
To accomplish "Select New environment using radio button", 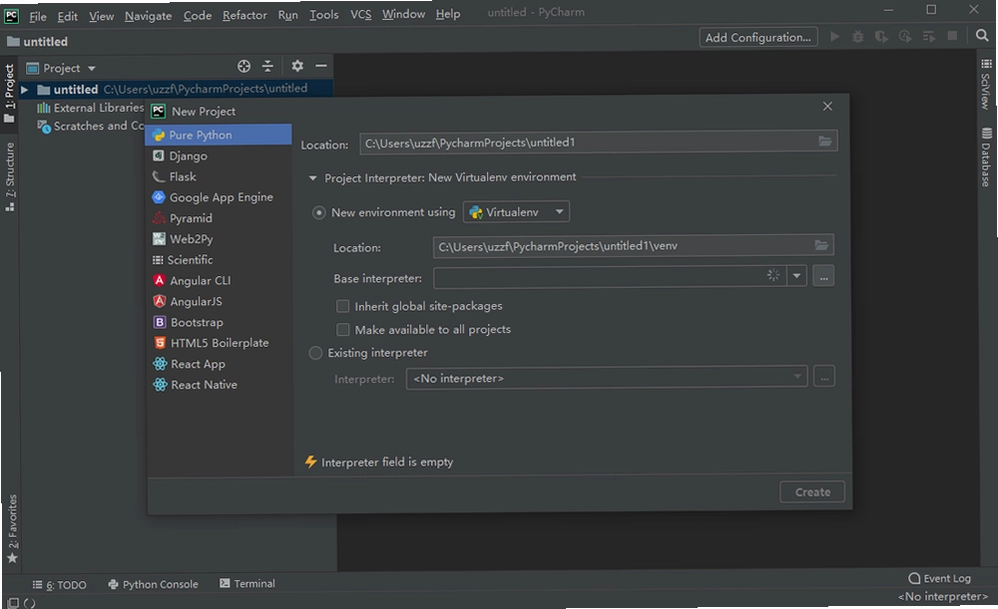I will [319, 213].
